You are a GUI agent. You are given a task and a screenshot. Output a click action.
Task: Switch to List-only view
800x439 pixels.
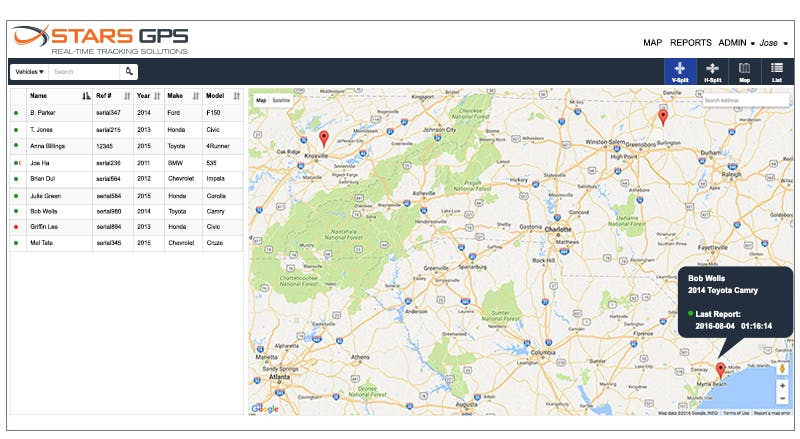777,72
